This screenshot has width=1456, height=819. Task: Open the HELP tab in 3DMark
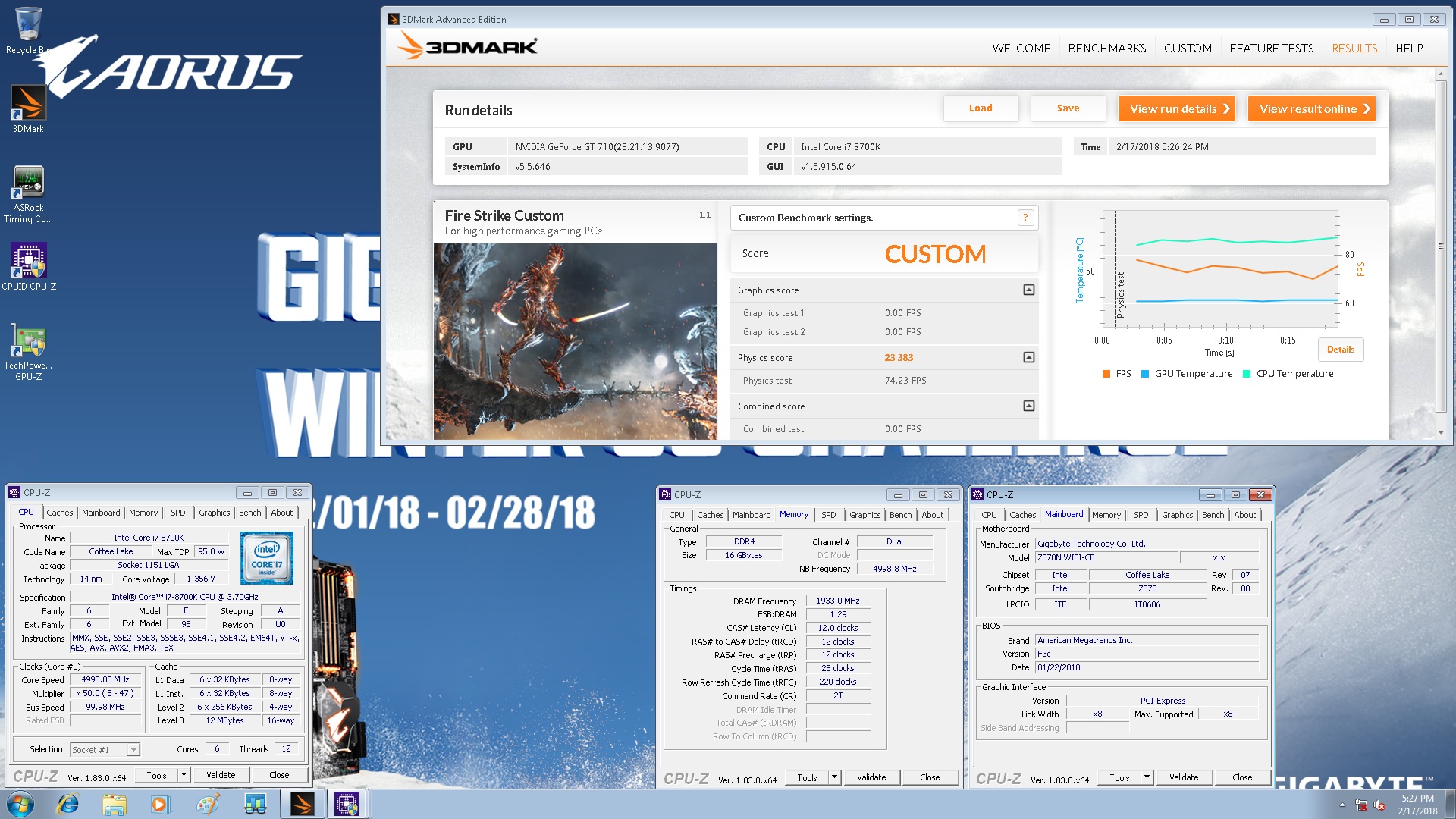point(1409,48)
